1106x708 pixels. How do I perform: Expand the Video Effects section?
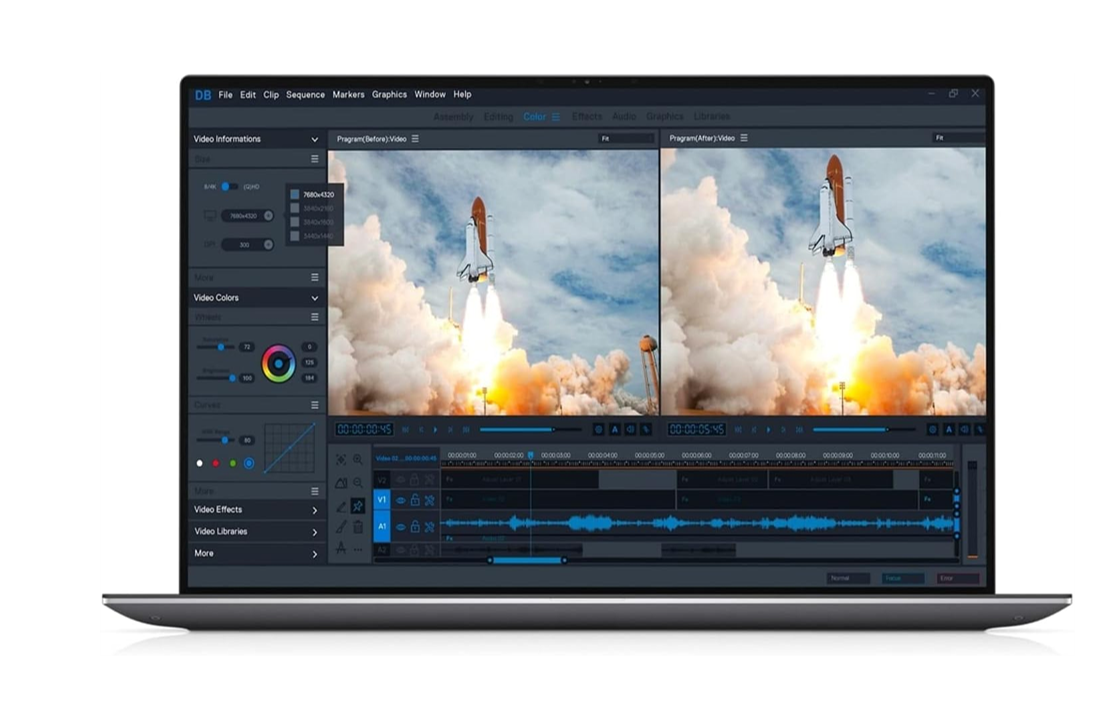pyautogui.click(x=314, y=510)
